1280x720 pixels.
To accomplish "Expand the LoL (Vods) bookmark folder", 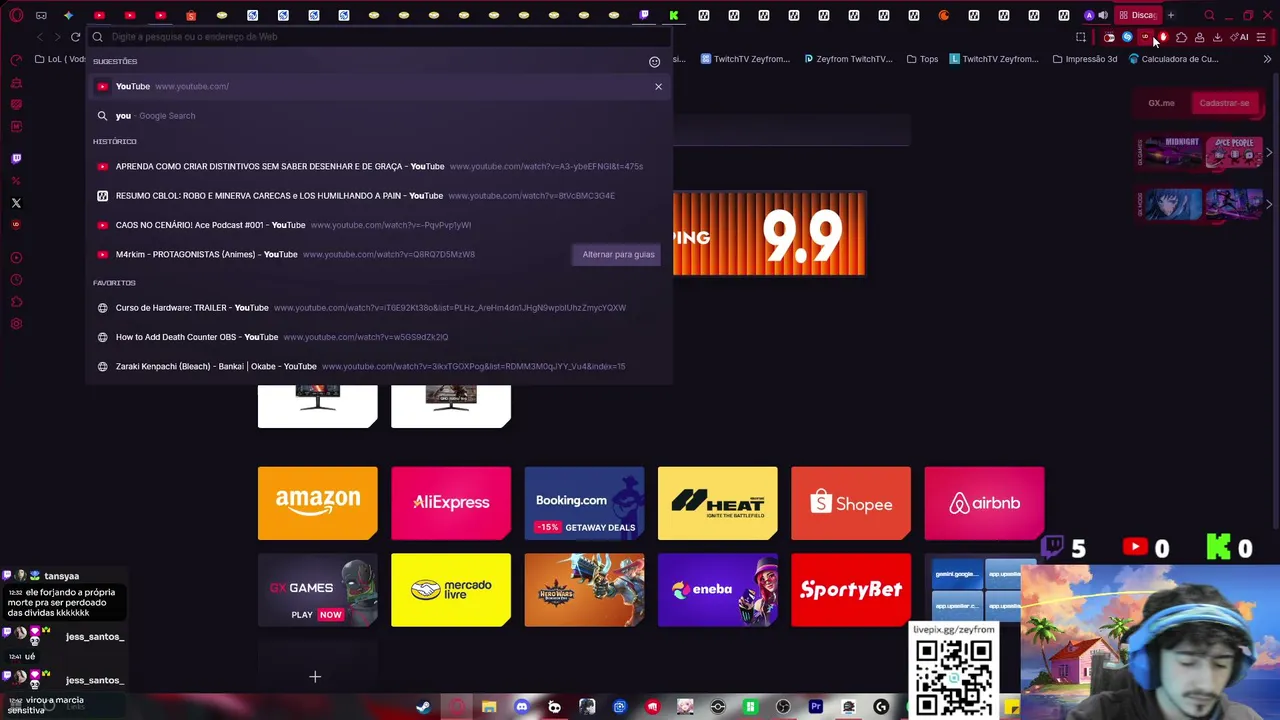I will pyautogui.click(x=61, y=59).
